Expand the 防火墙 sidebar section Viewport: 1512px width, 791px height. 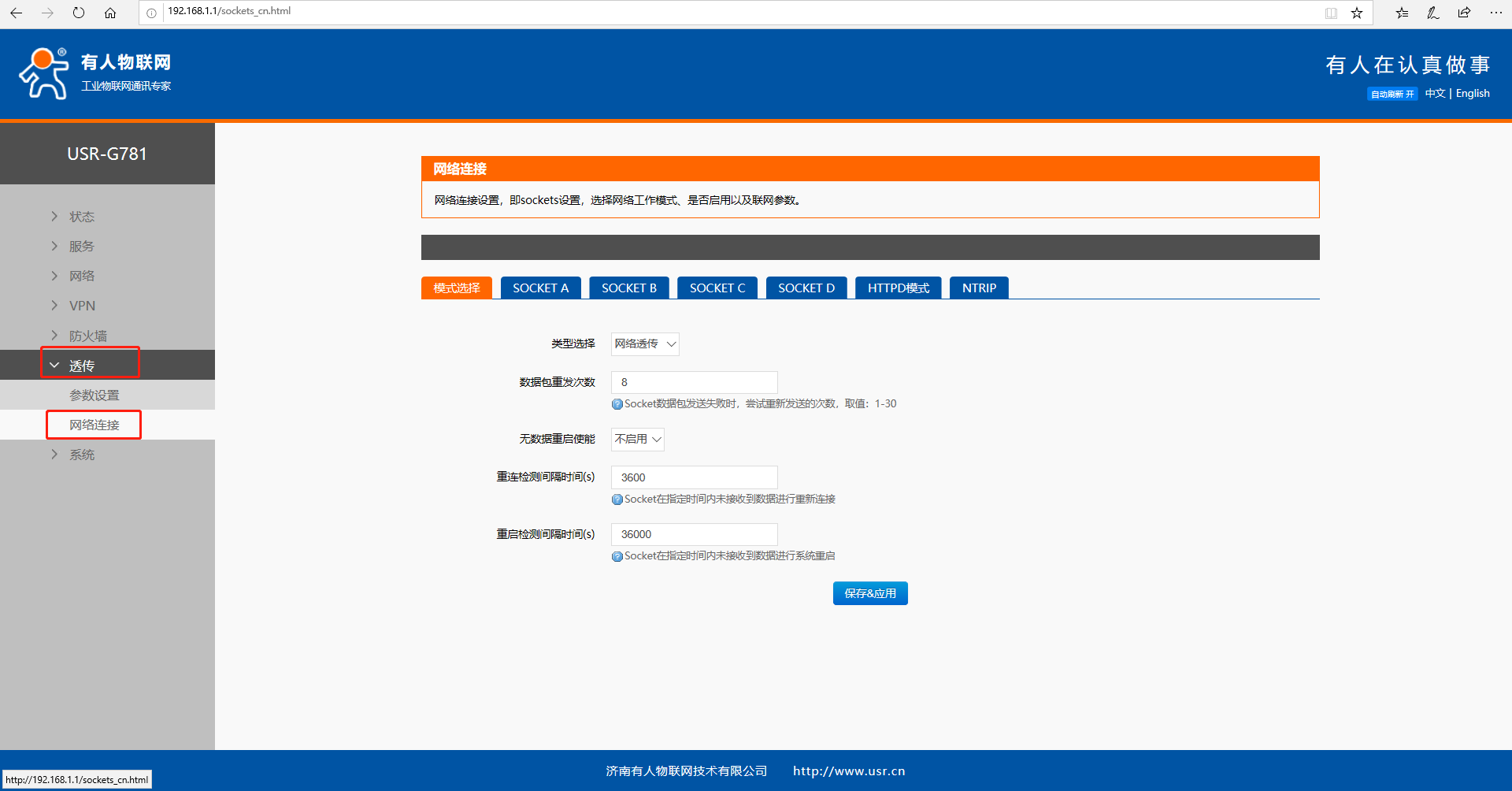(87, 336)
